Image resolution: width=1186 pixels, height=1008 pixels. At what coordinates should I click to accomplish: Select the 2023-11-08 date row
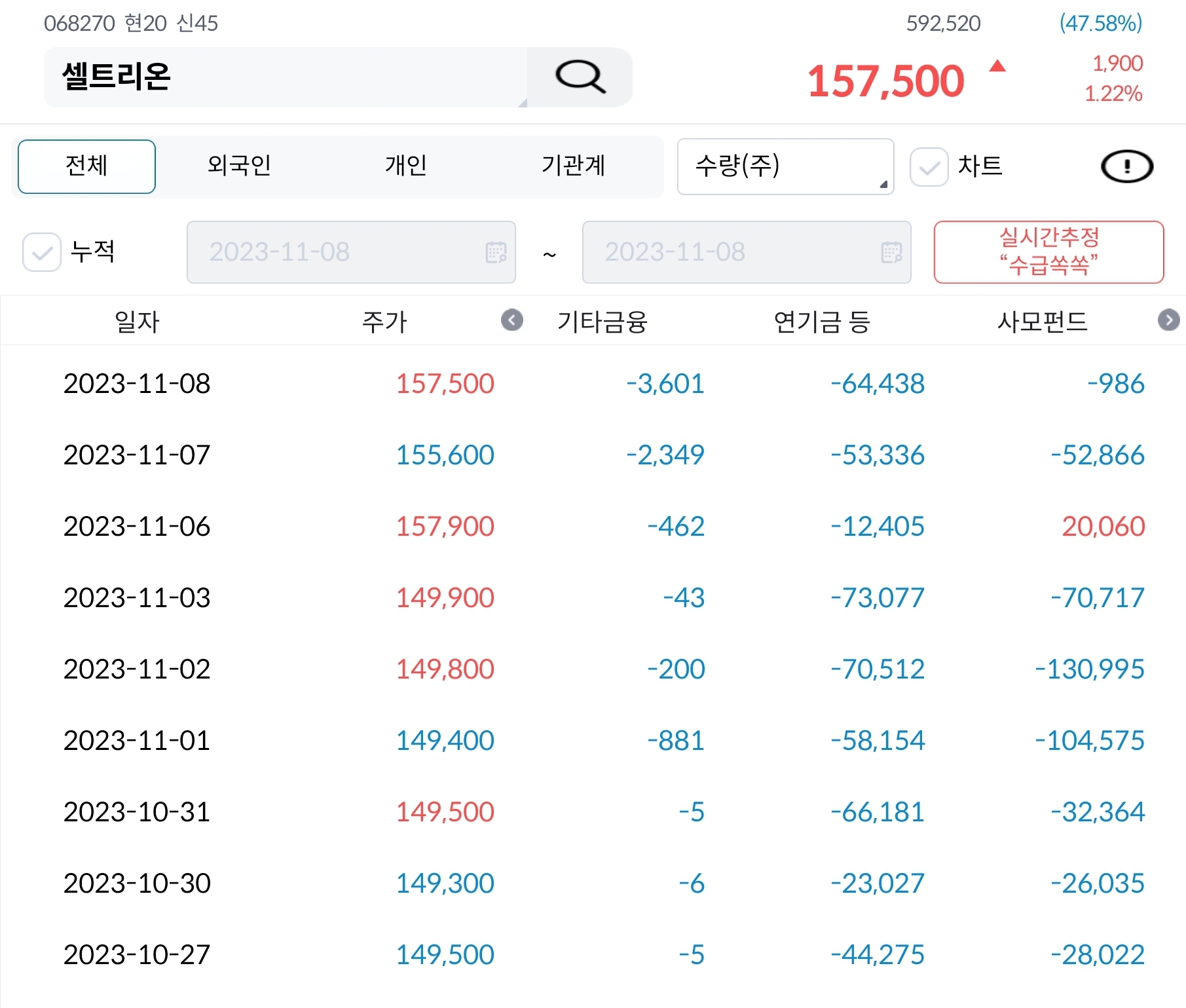click(137, 384)
